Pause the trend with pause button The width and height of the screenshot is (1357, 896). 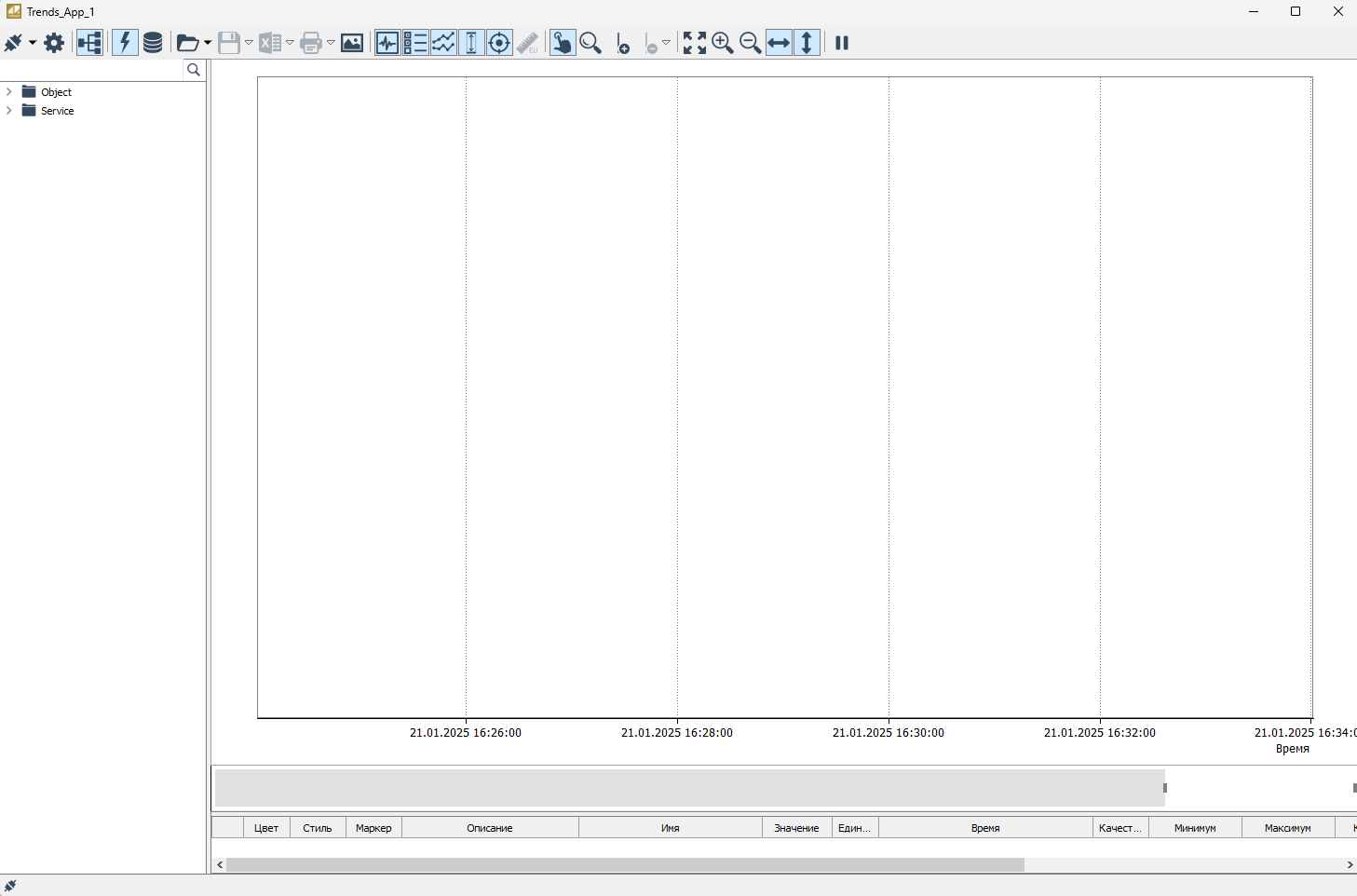[x=842, y=43]
